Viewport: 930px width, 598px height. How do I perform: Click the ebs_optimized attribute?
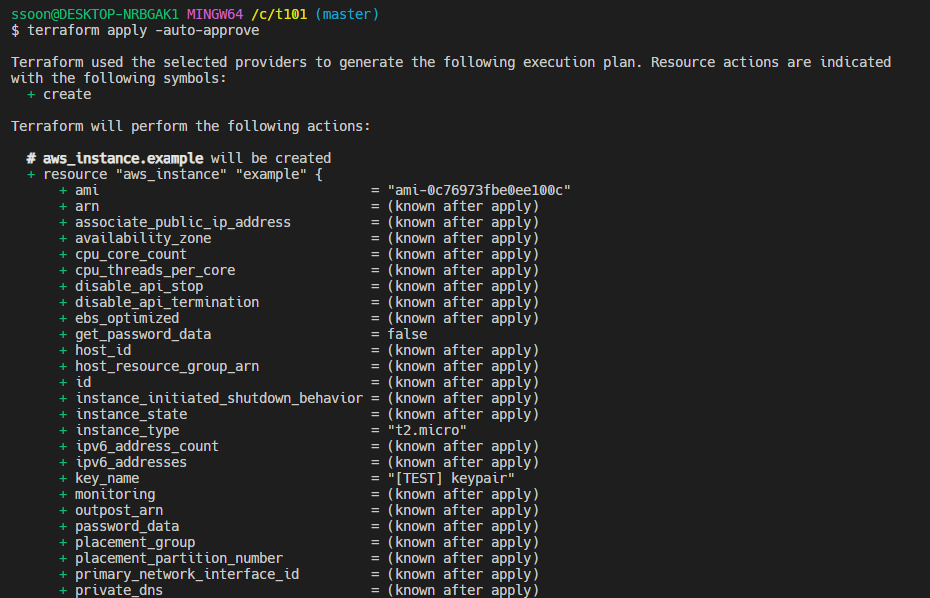[127, 319]
